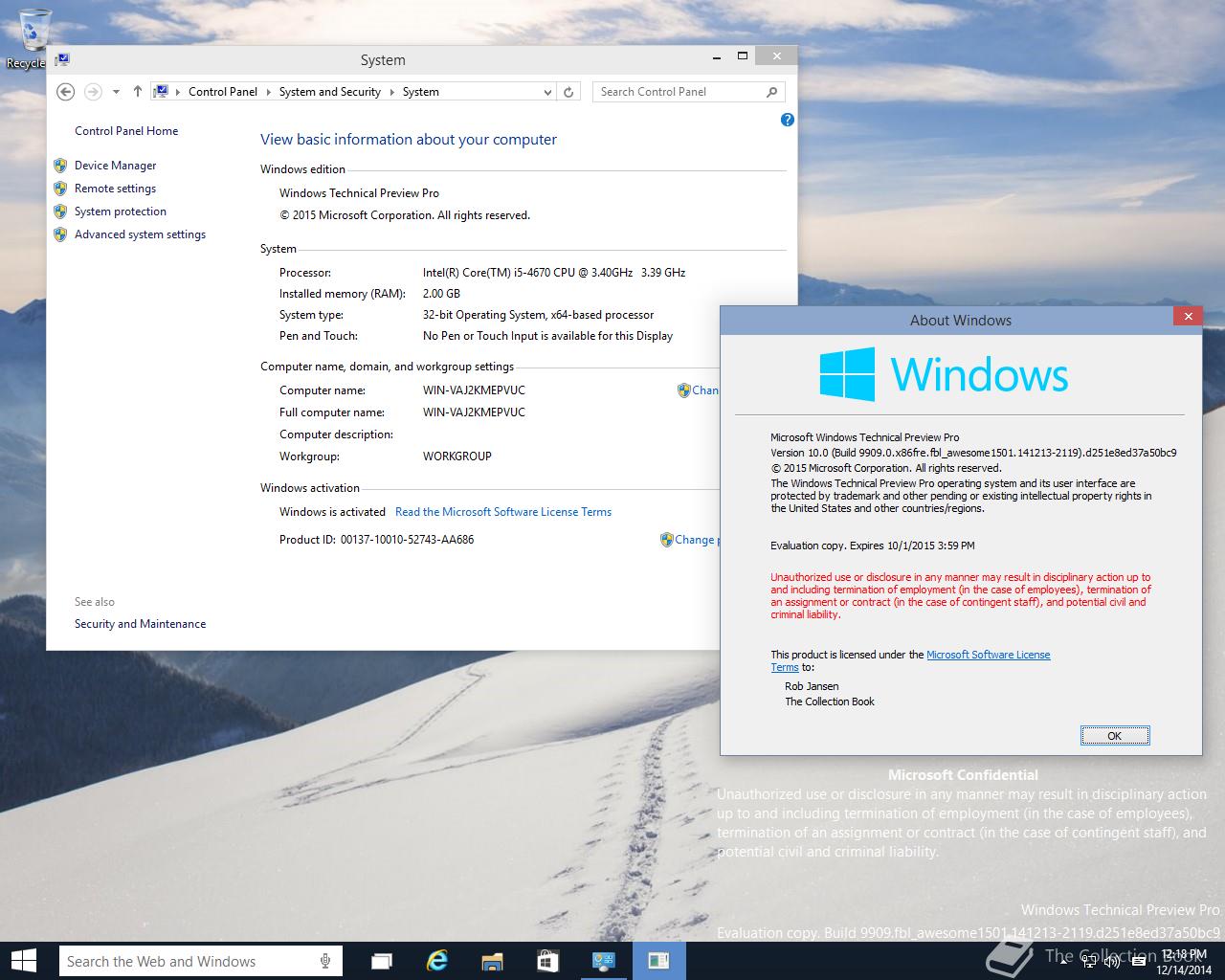Select Control Panel breadcrumb
Viewport: 1225px width, 980px height.
click(x=223, y=92)
